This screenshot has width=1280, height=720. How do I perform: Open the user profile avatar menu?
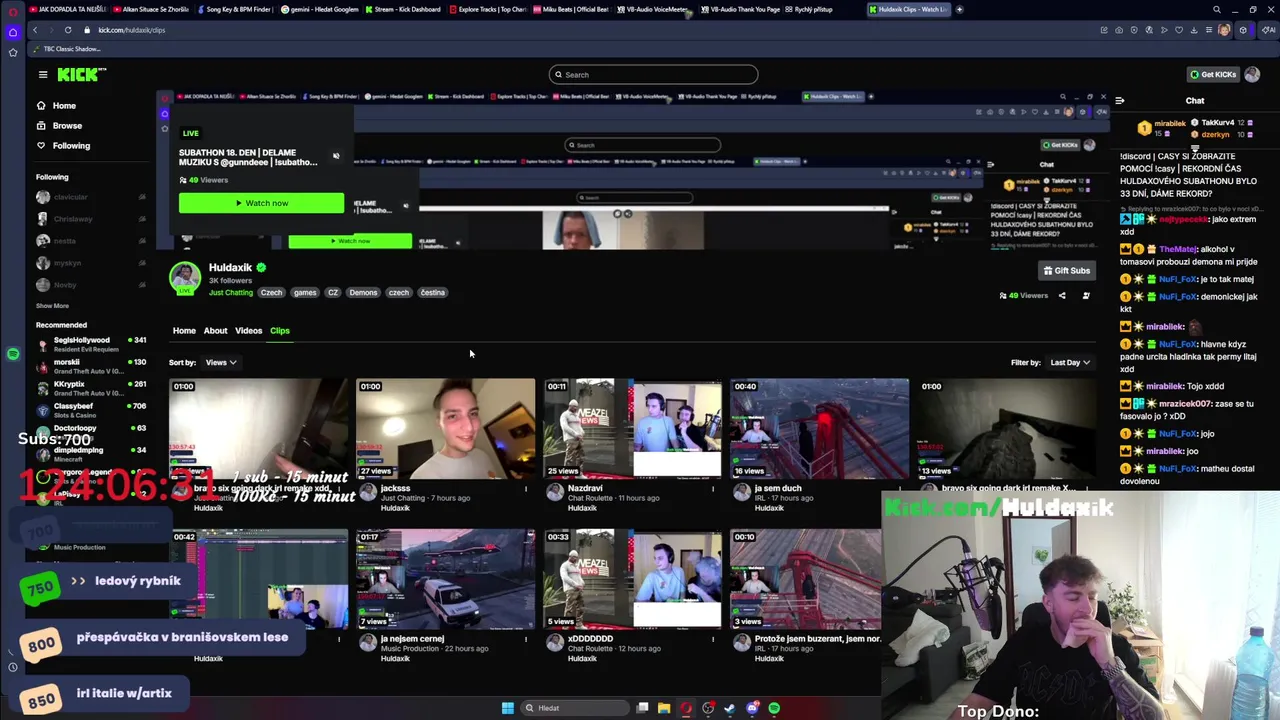point(1252,74)
